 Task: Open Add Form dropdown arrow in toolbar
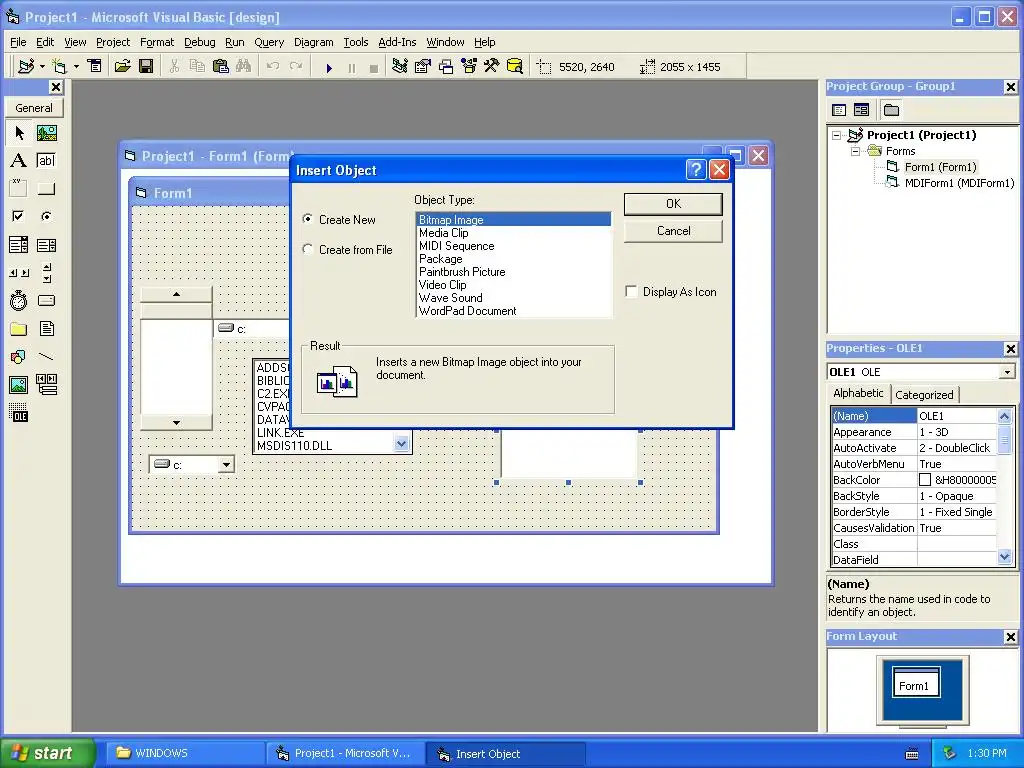(x=76, y=67)
